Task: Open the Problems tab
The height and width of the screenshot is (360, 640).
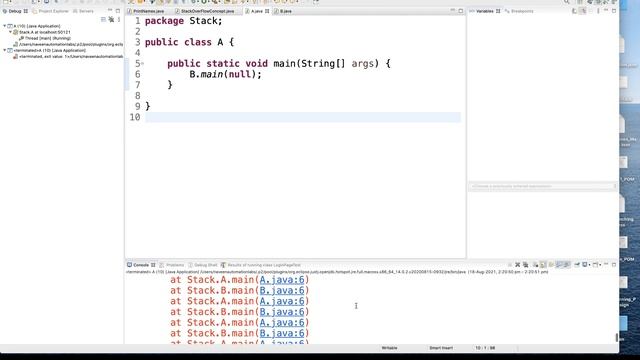Action: (172, 265)
